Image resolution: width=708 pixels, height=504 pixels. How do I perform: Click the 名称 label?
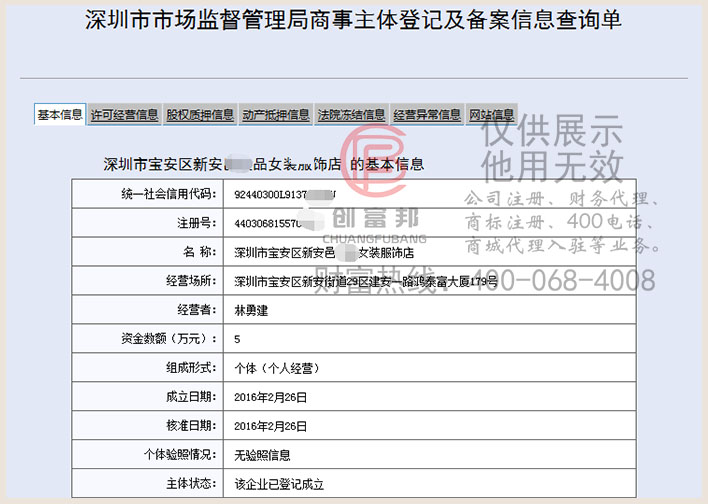(200, 252)
